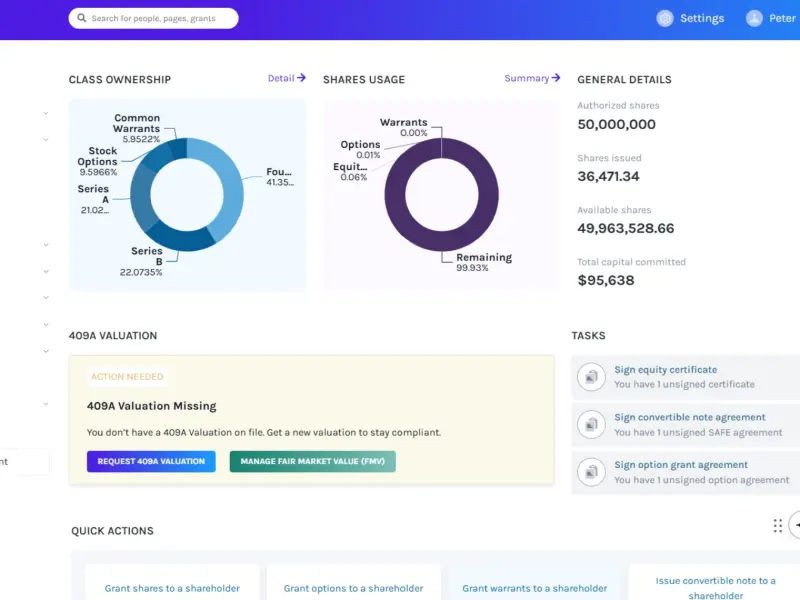Click the Sign option grant agreement icon
The image size is (800, 600).
pyautogui.click(x=591, y=472)
